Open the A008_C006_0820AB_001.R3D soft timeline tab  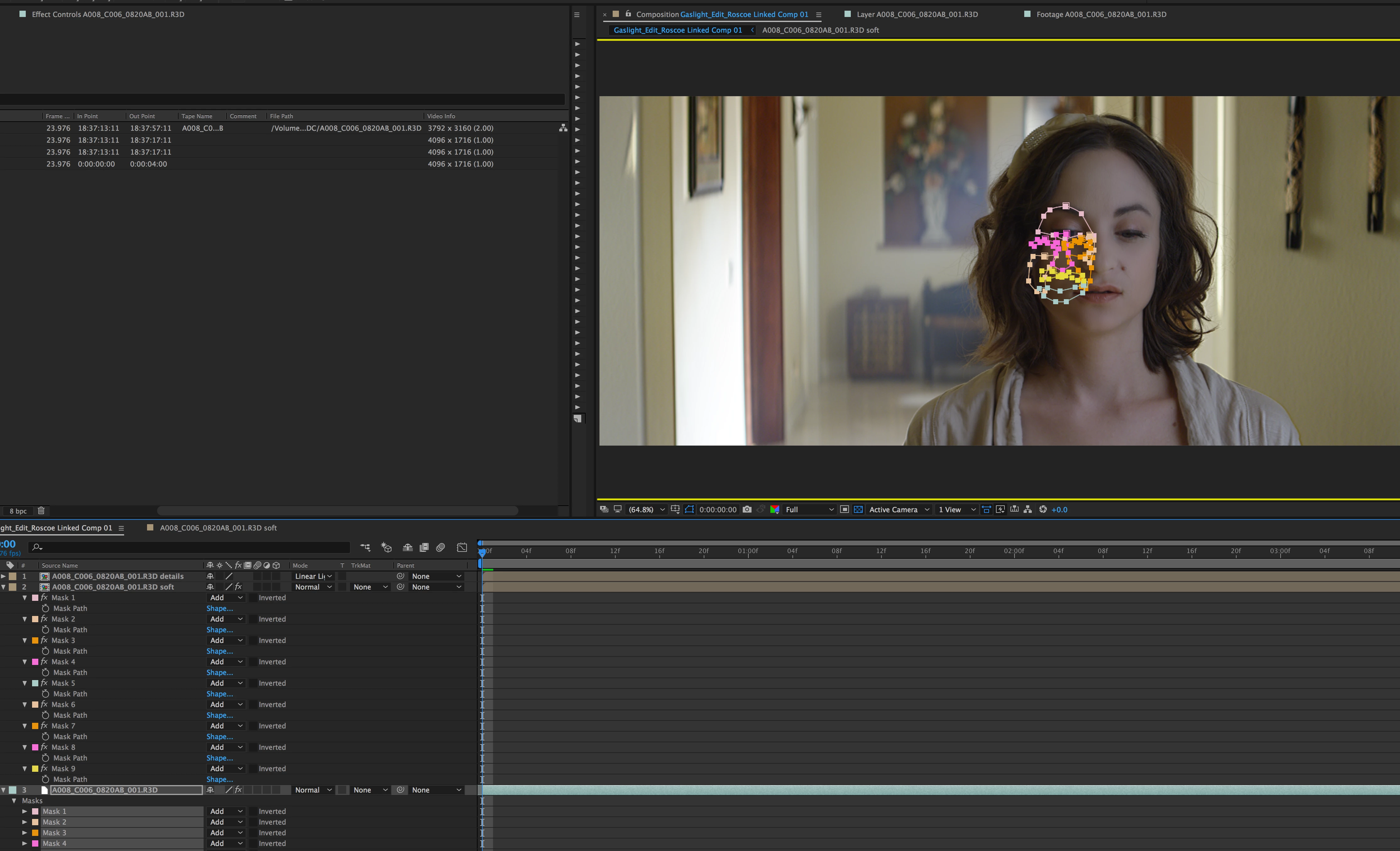point(218,528)
